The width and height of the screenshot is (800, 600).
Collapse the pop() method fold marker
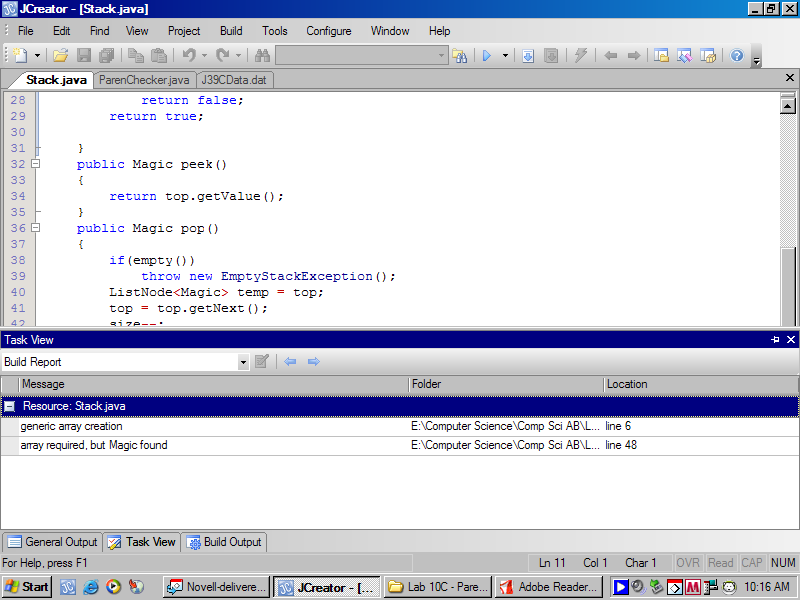pyautogui.click(x=35, y=228)
